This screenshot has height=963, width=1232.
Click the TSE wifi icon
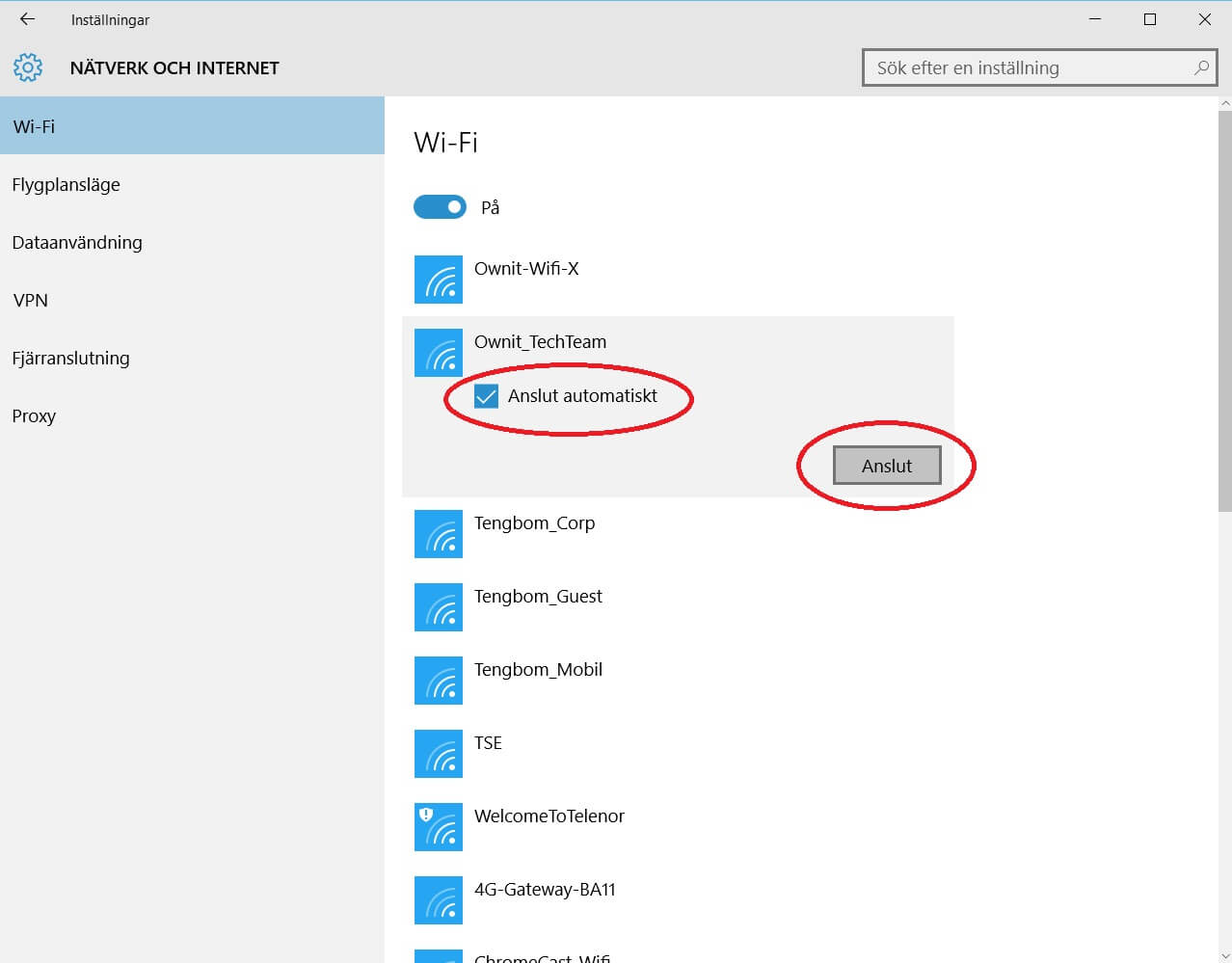coord(439,754)
